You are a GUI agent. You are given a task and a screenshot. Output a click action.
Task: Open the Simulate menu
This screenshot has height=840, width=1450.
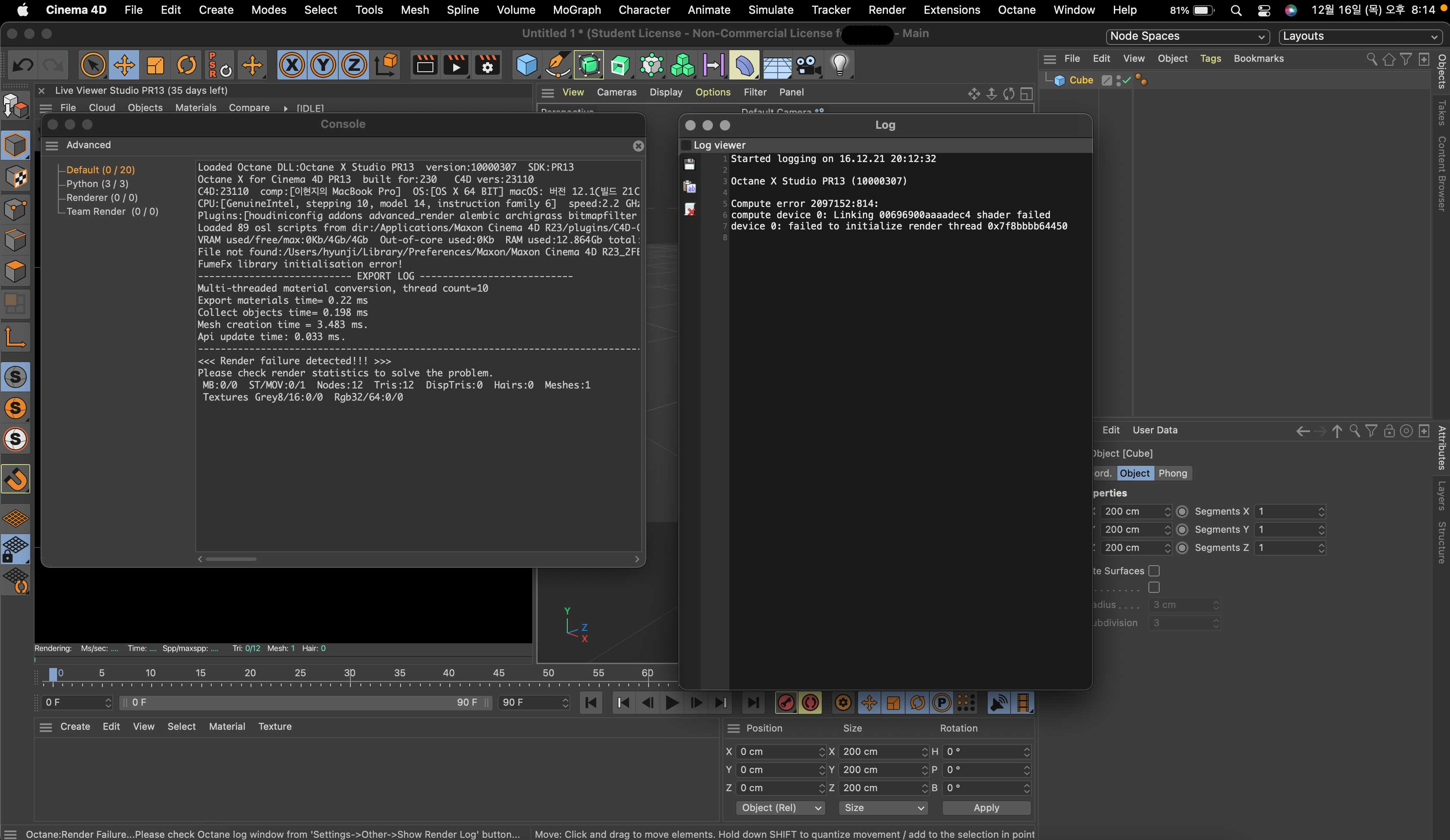click(x=770, y=10)
